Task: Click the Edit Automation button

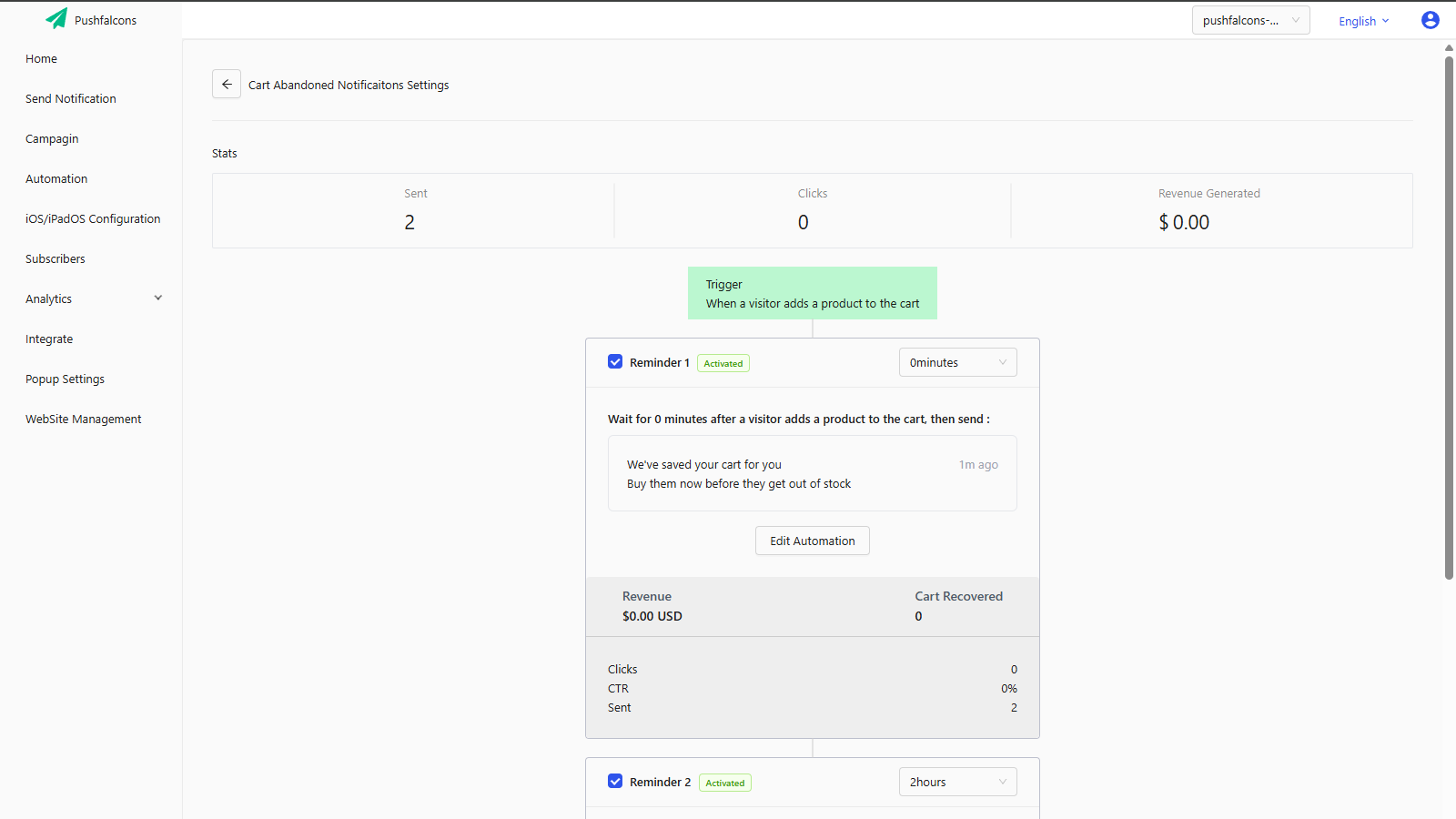Action: (812, 540)
